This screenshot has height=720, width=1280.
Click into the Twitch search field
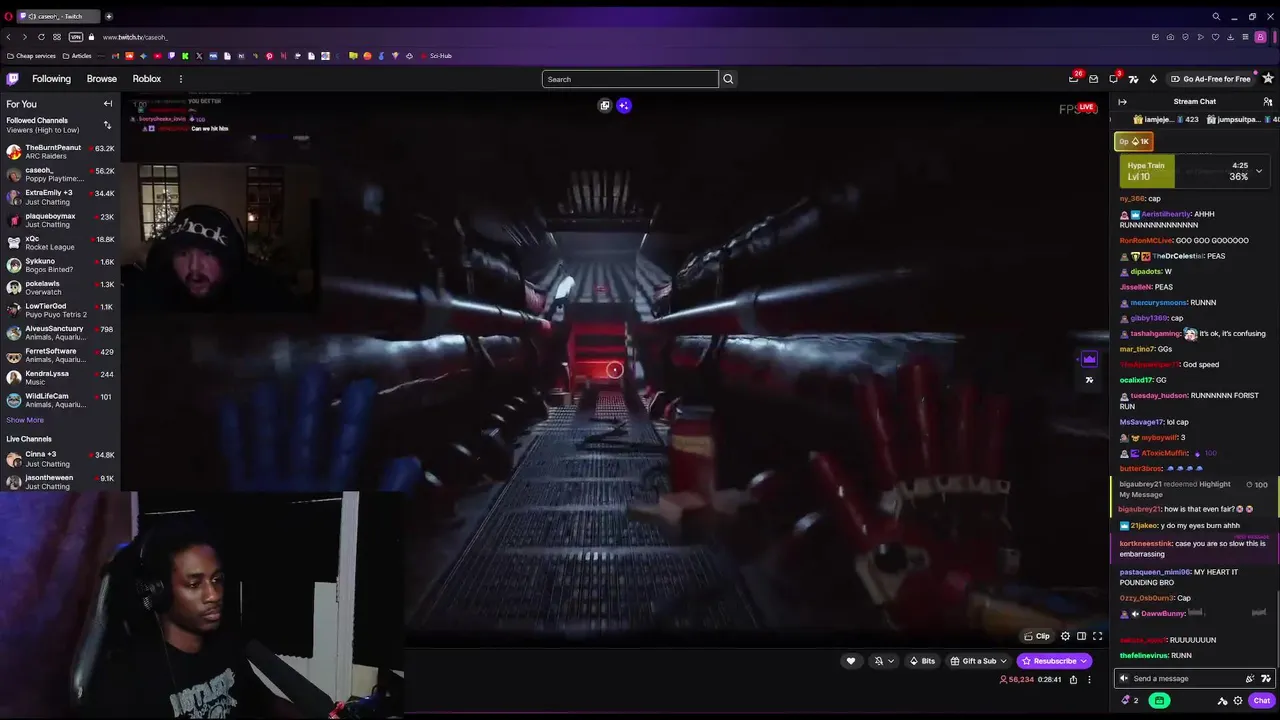[x=630, y=79]
